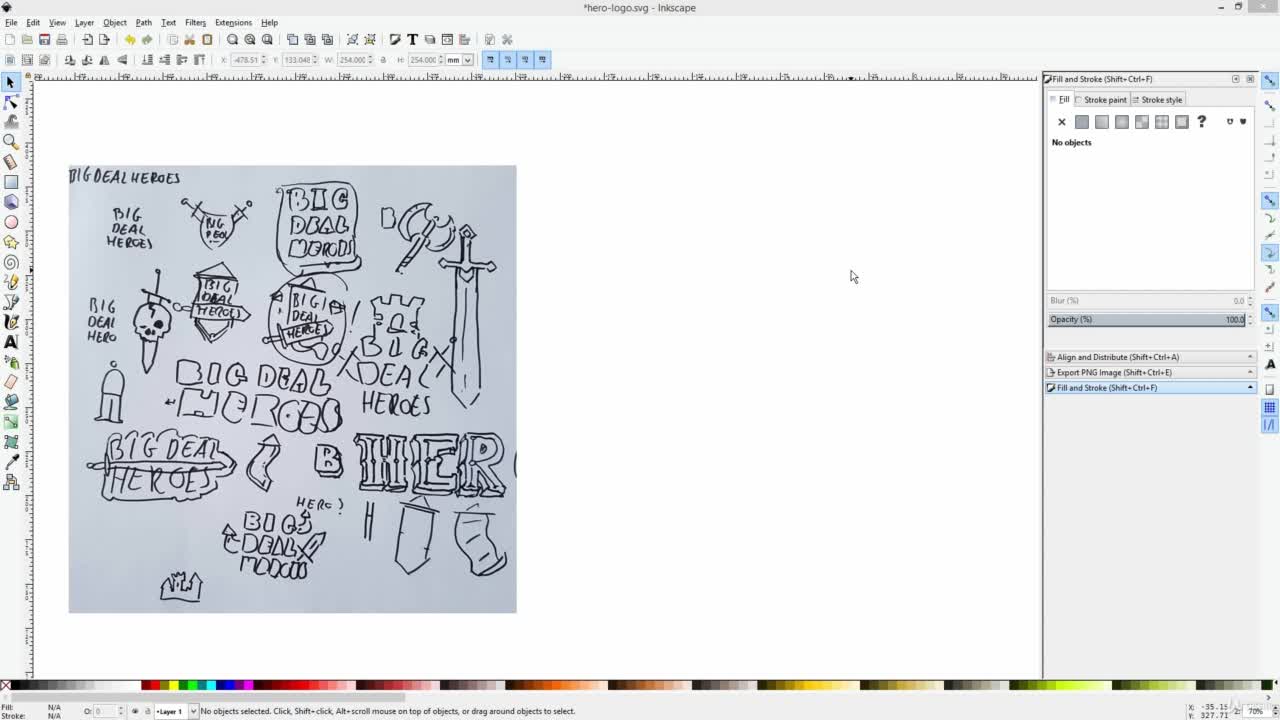Step the X position value spinner
Viewport: 1280px width, 720px height.
click(264, 60)
